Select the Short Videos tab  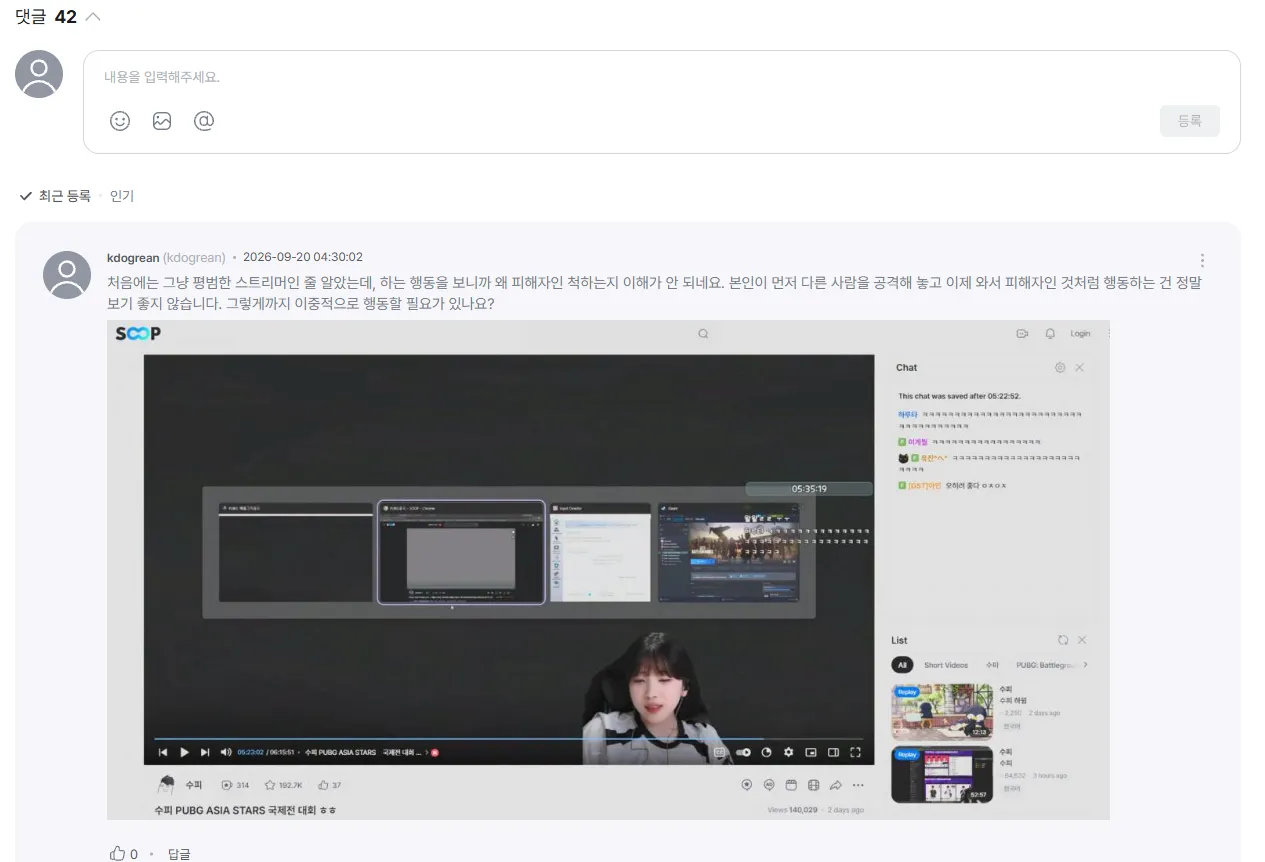[x=946, y=665]
